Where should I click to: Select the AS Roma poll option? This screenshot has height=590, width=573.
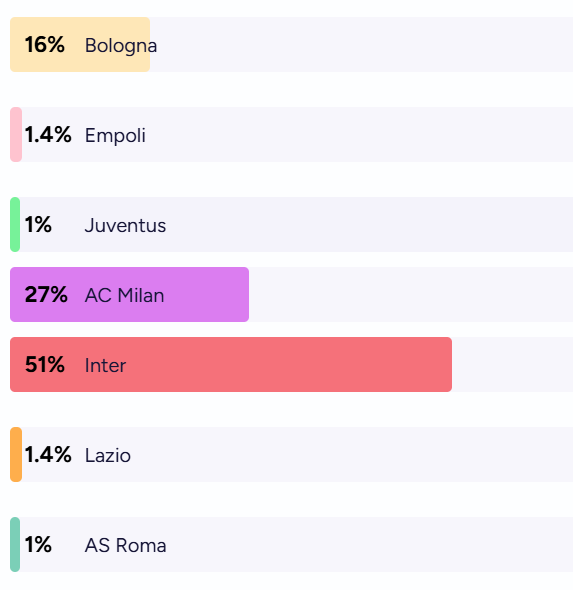click(x=292, y=544)
